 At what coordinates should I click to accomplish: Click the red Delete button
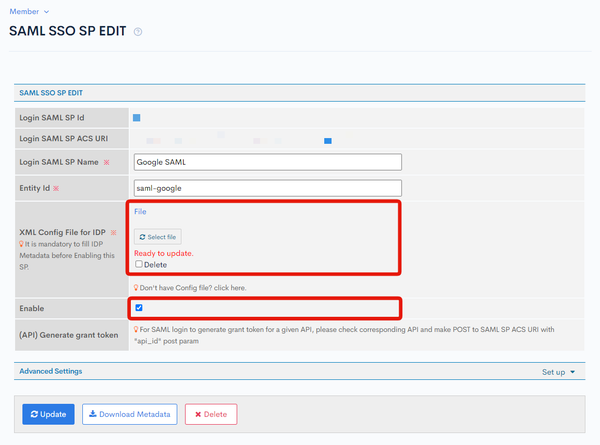211,414
